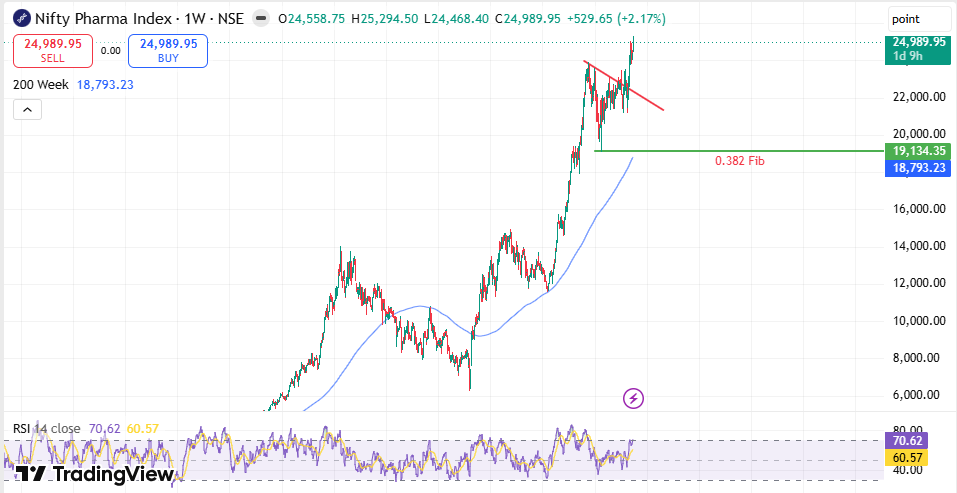Open the point price scale selector
Image resolution: width=957 pixels, height=493 pixels.
tap(920, 19)
